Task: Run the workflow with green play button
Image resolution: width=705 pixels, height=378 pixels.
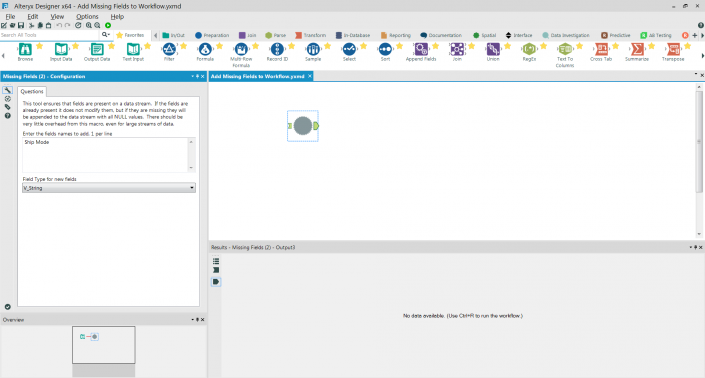Action: pyautogui.click(x=108, y=26)
